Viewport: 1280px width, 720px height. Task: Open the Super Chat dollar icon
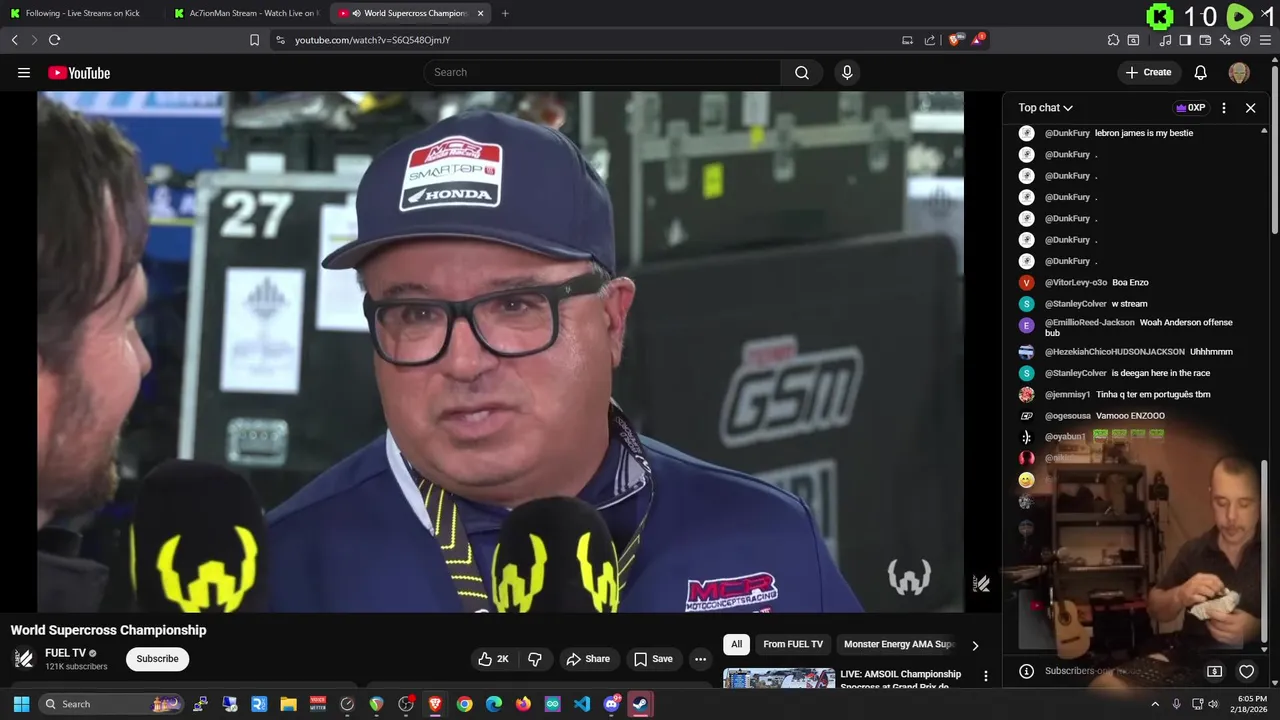click(x=1214, y=671)
